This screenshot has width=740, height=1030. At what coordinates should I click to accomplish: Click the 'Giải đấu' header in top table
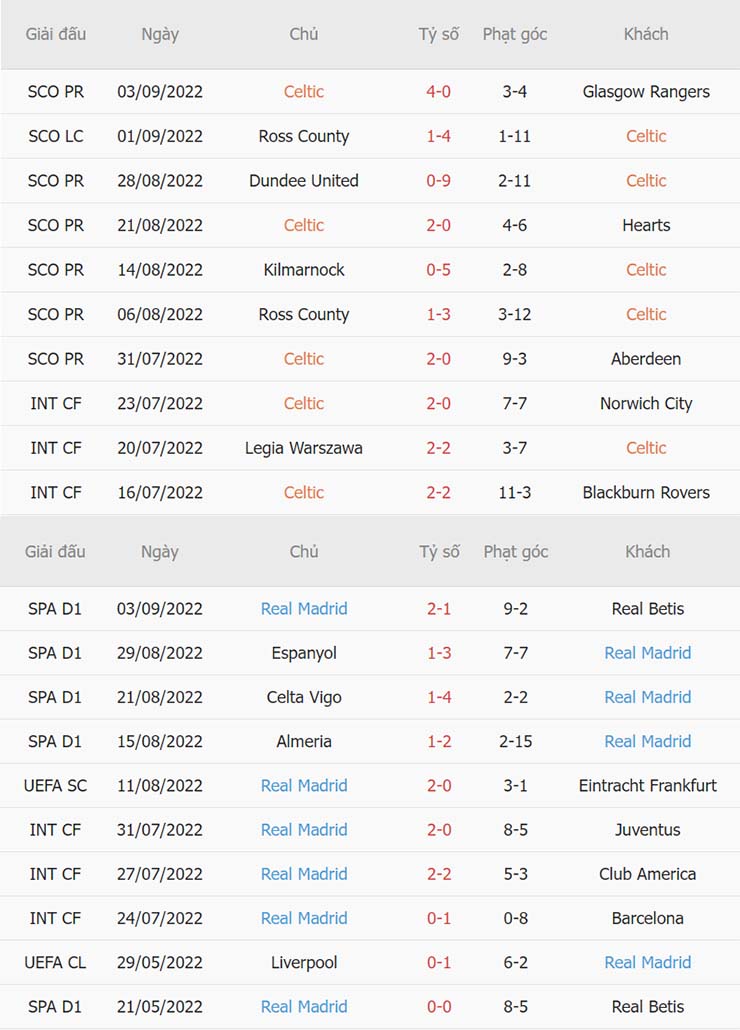56,34
